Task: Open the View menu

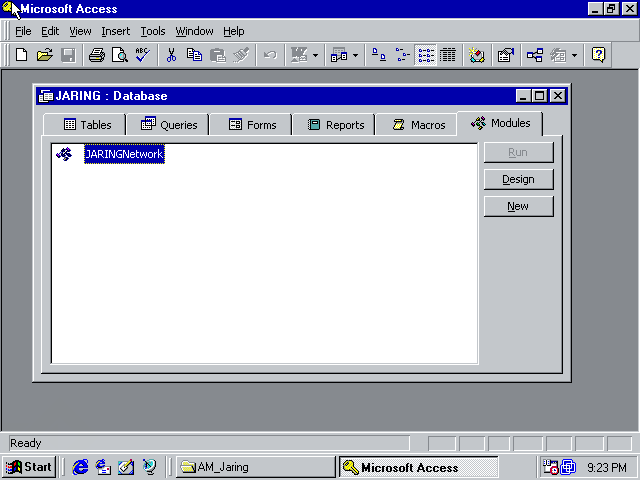Action: (80, 31)
